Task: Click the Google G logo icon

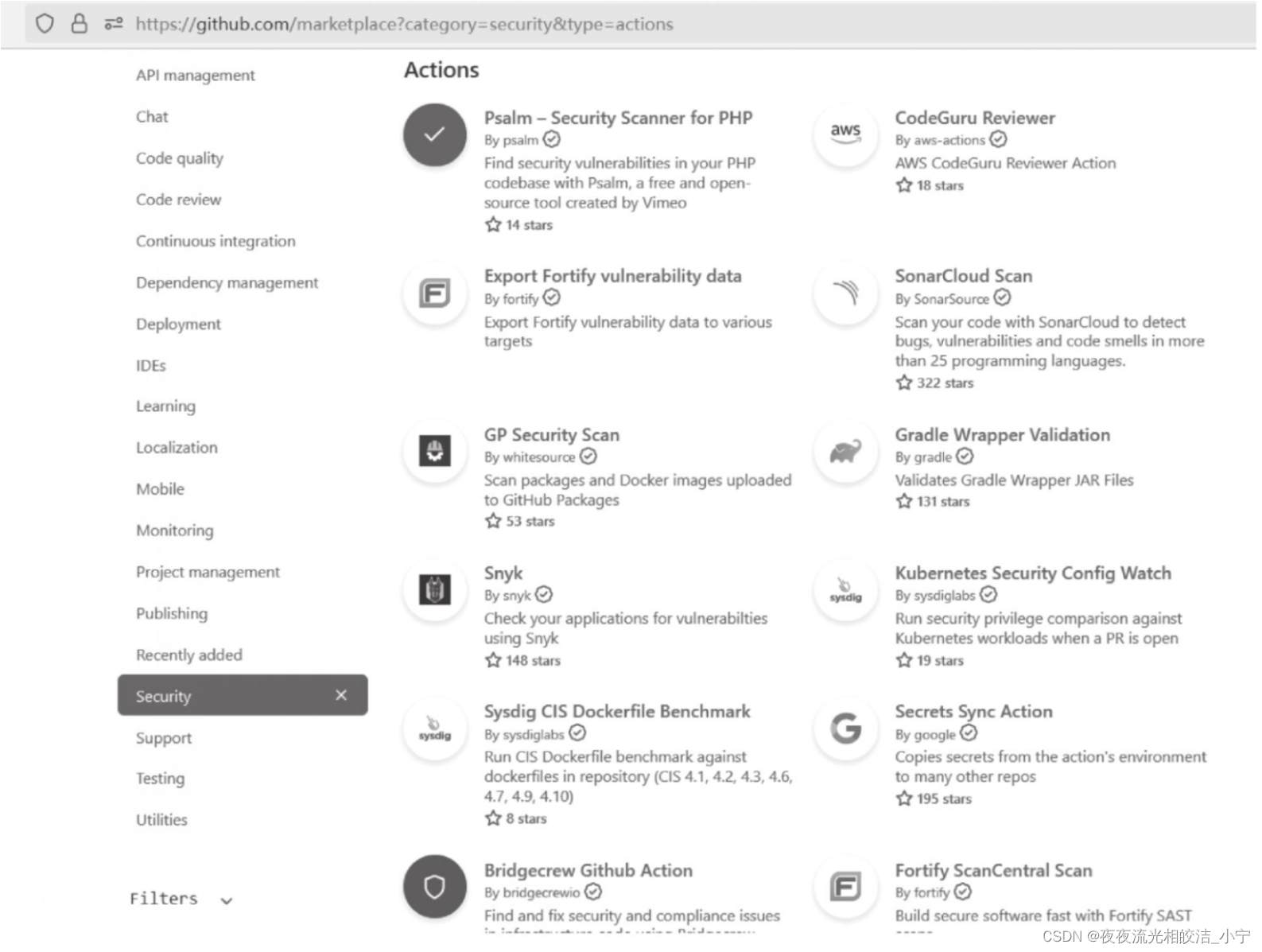Action: coord(845,729)
